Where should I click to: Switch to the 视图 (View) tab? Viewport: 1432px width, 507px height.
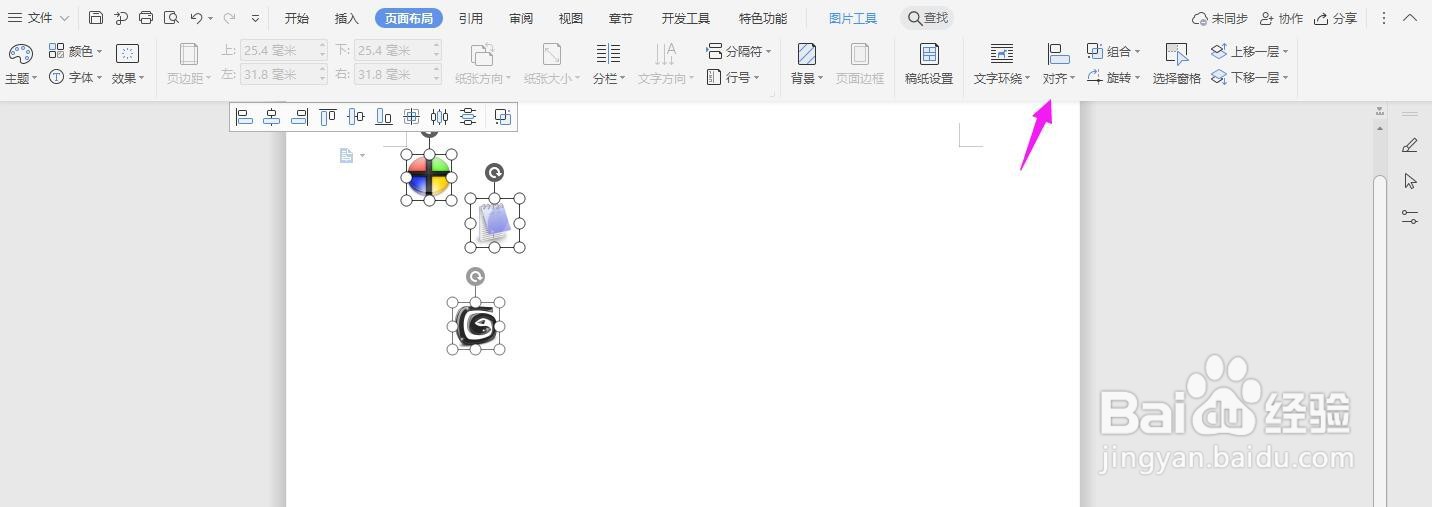571,18
